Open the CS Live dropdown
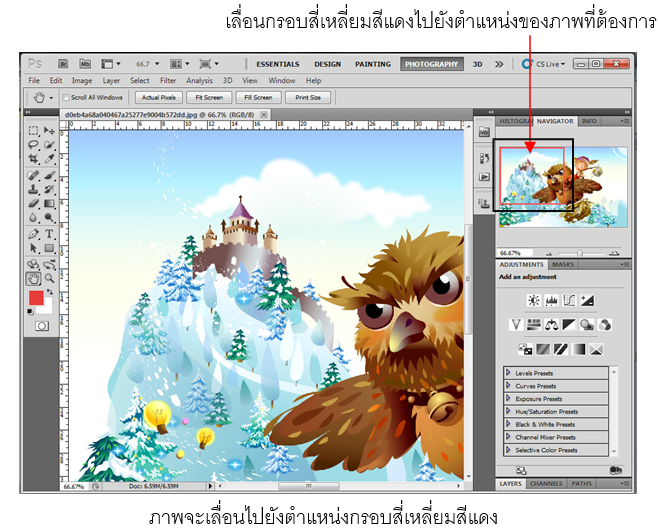 [549, 64]
